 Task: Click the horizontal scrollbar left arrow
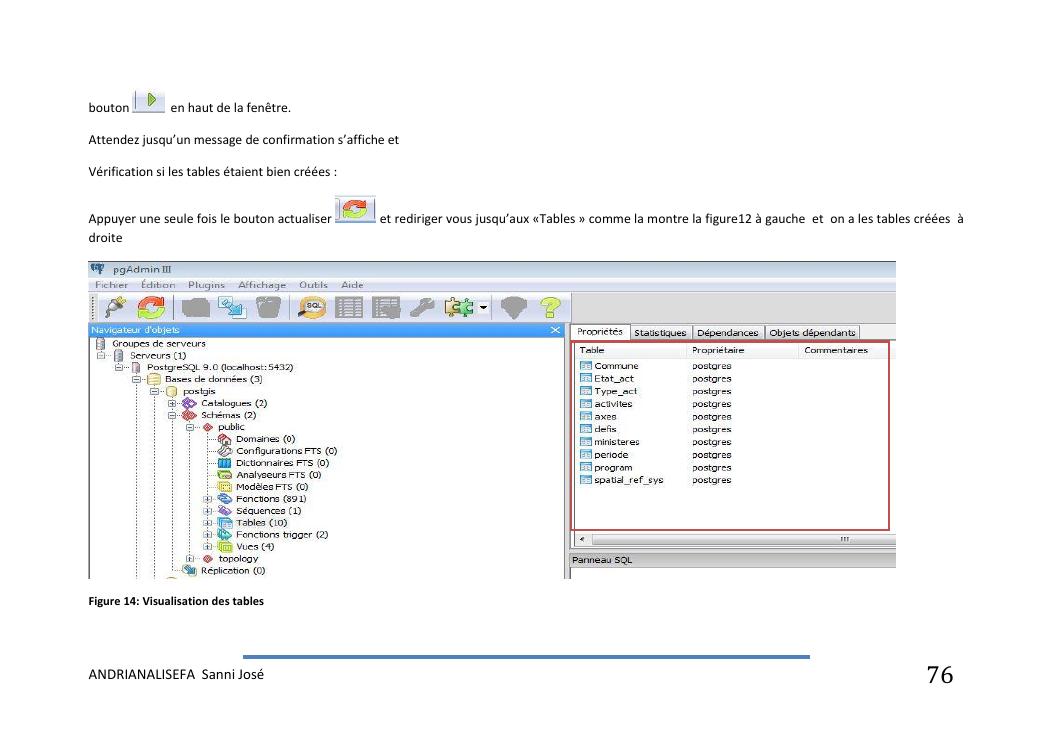581,540
